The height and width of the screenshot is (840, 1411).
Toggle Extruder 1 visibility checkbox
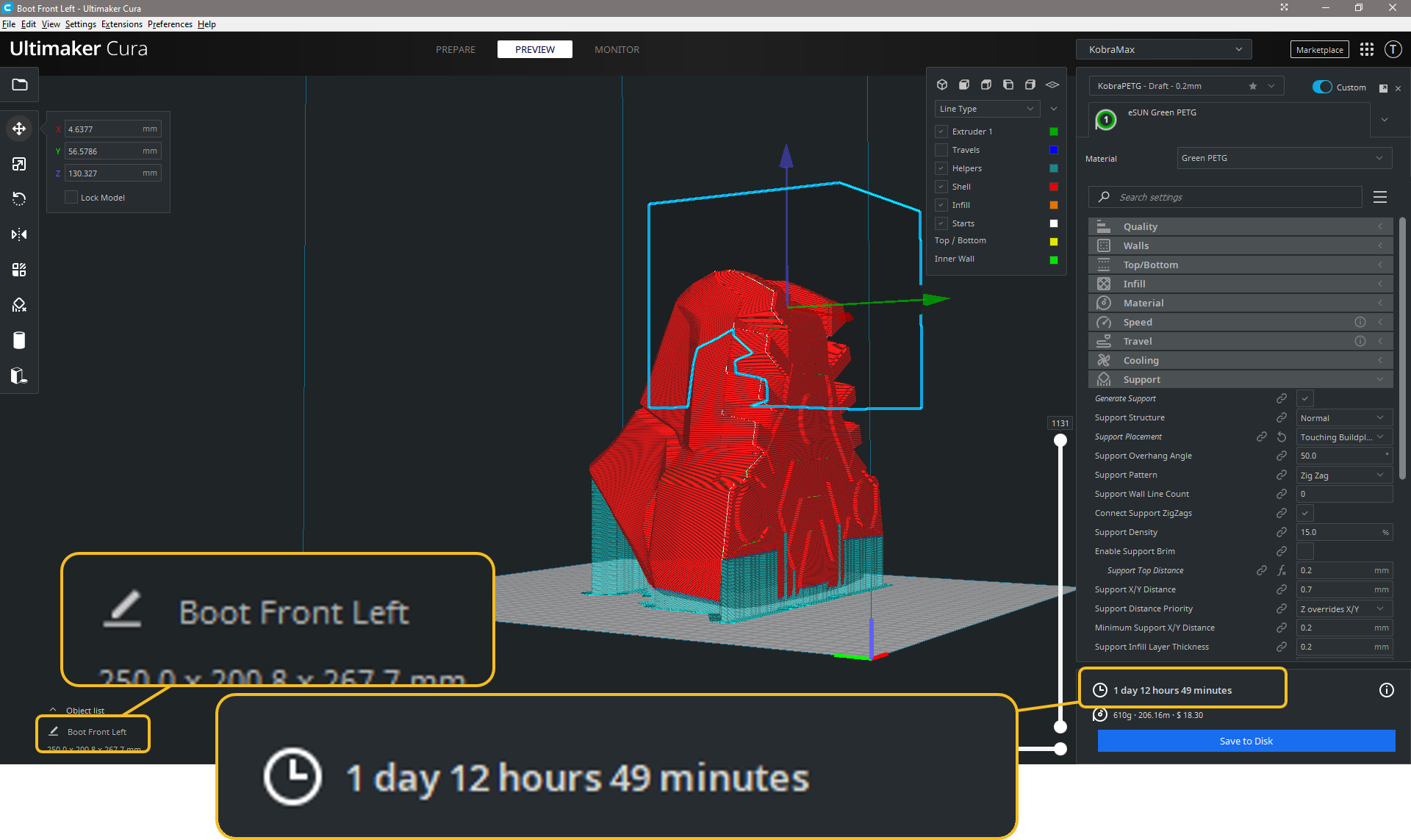tap(941, 132)
